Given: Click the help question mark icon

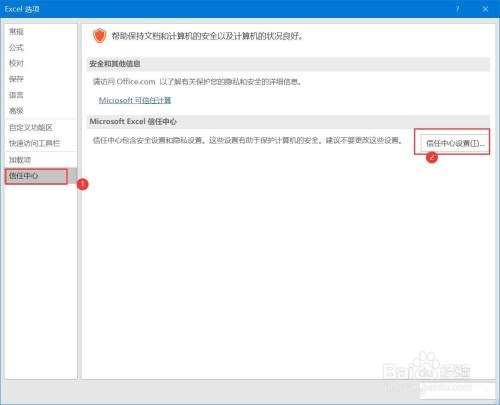Looking at the screenshot, I should (457, 9).
